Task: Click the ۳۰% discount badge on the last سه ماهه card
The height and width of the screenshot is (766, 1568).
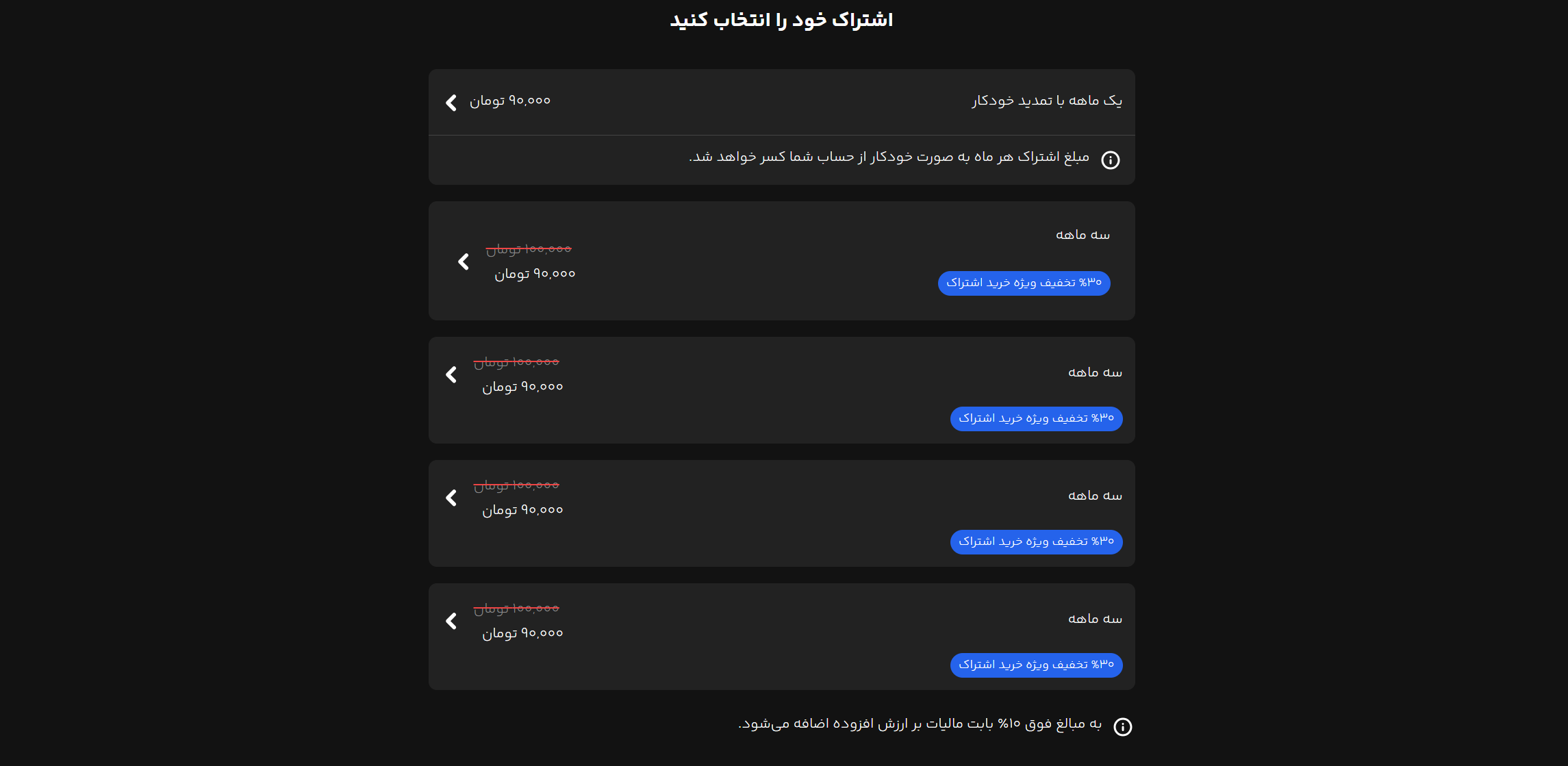Action: point(1036,665)
